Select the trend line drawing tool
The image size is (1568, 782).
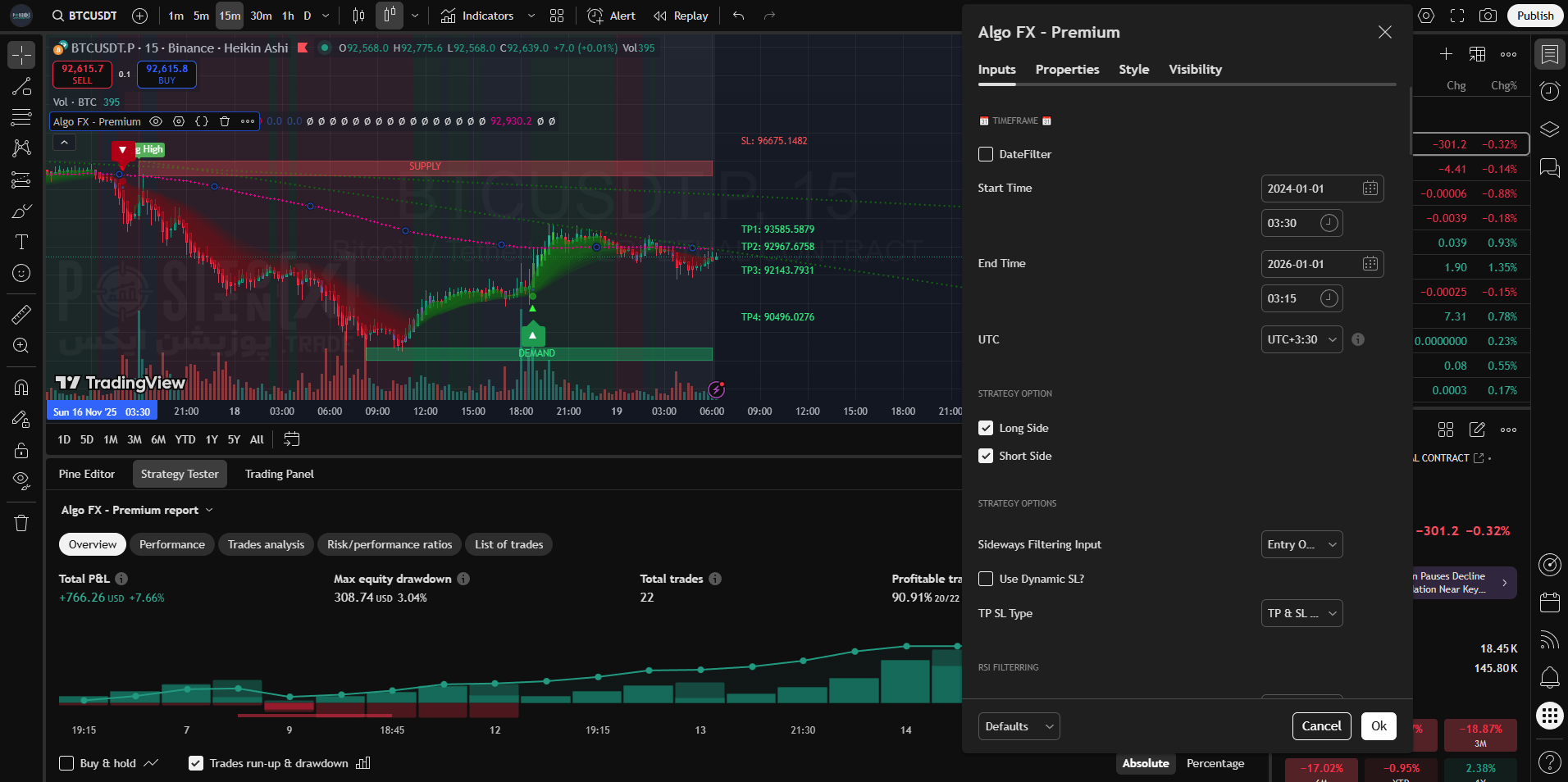(x=21, y=87)
